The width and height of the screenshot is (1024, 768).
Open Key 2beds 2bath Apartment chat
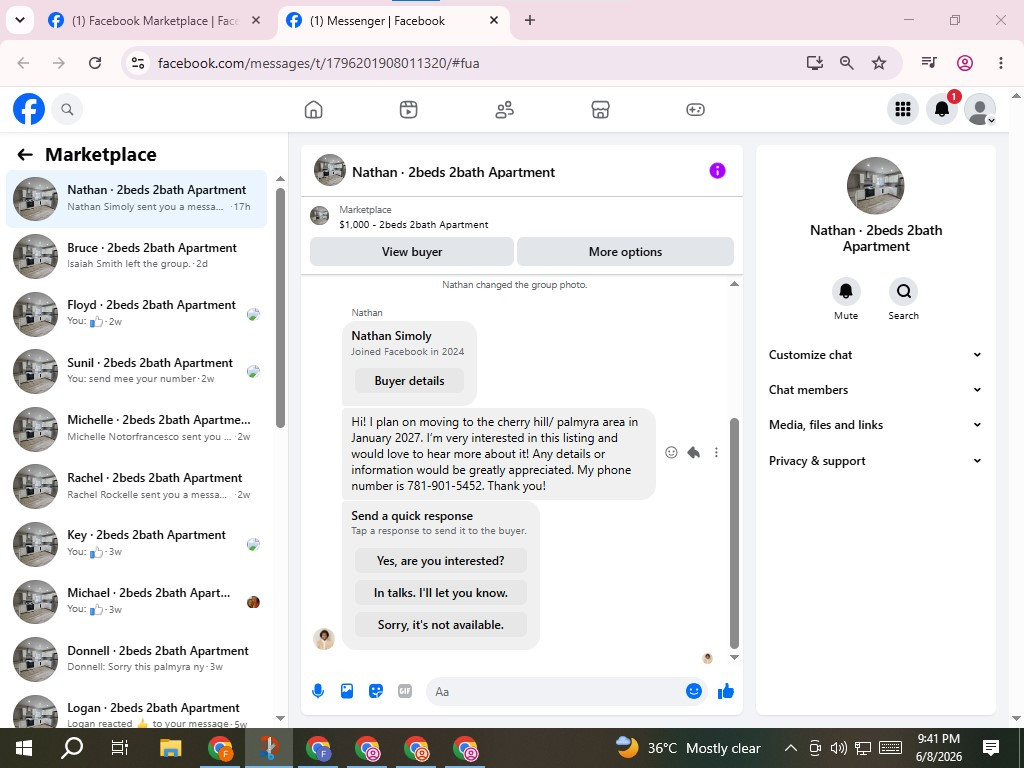(x=136, y=543)
